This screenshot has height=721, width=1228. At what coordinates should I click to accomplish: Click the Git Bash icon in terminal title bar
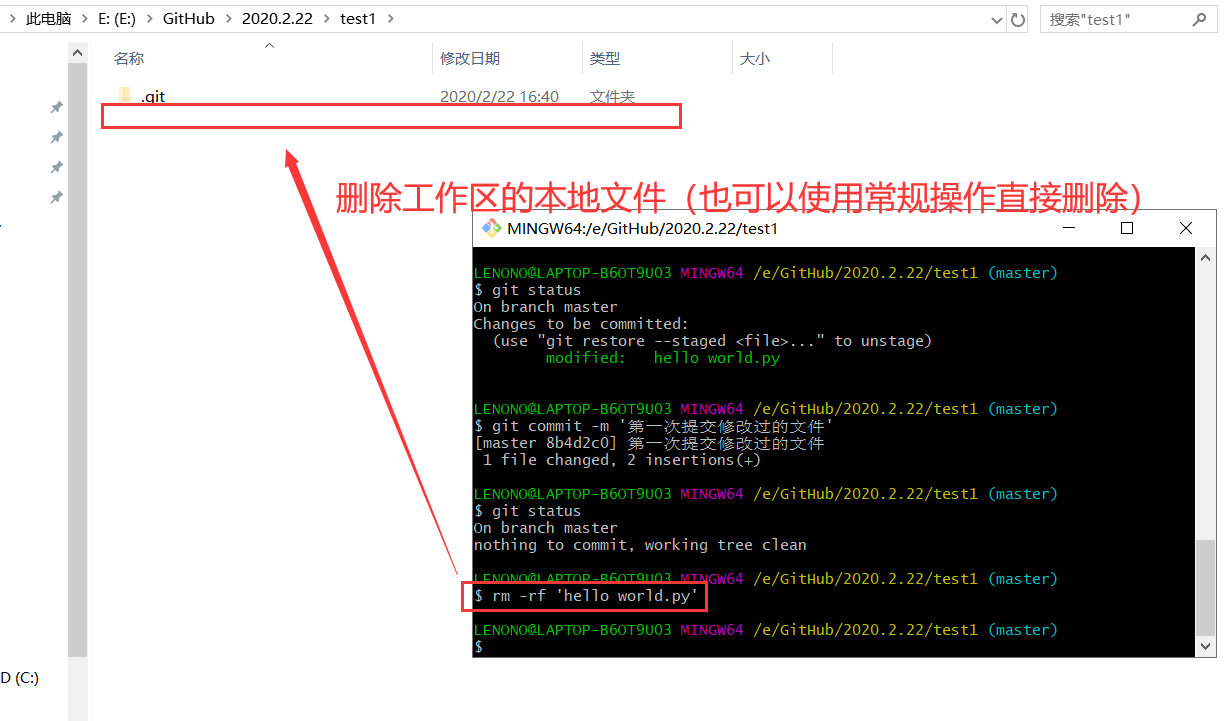coord(492,227)
